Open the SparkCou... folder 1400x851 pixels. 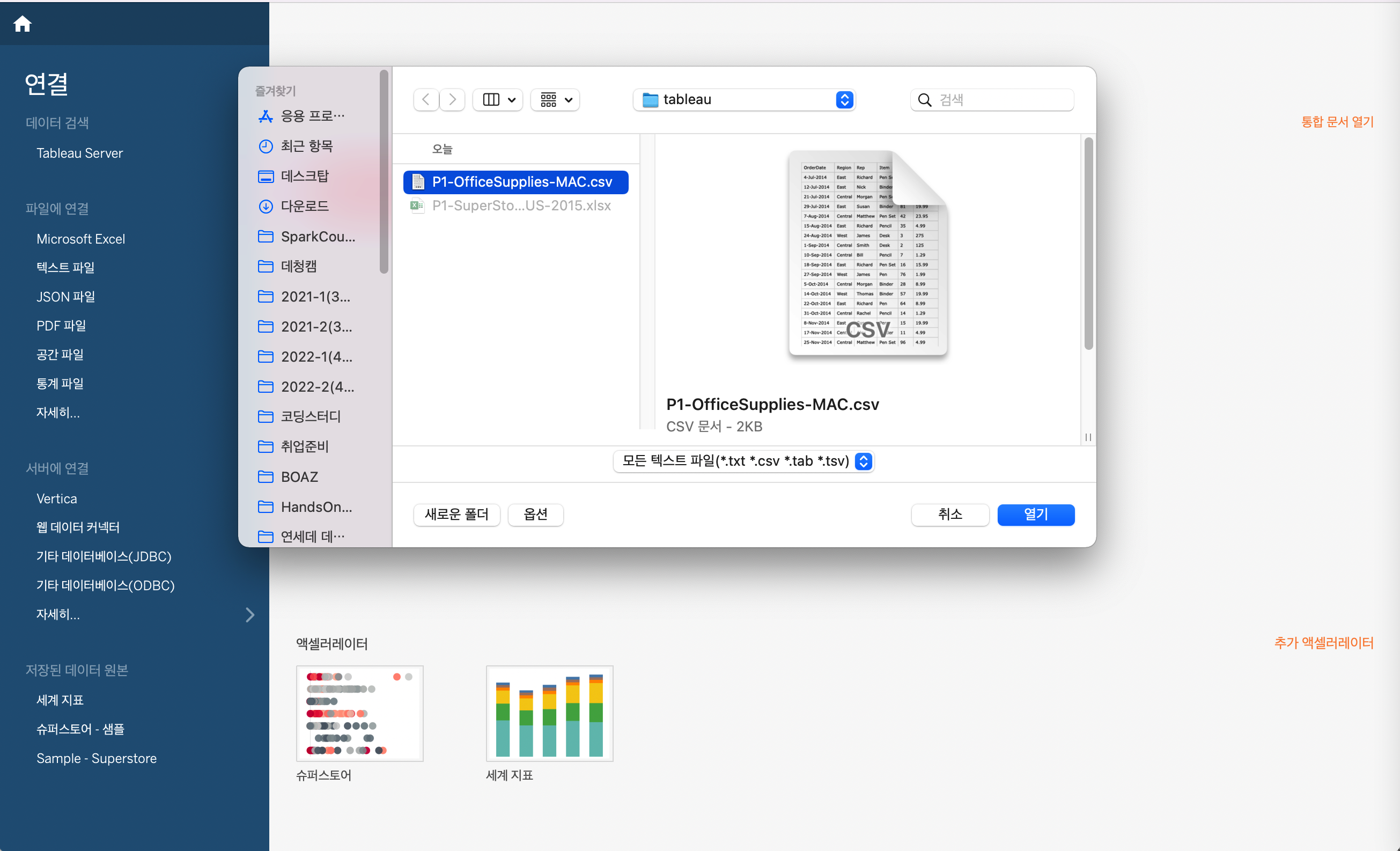tap(307, 237)
